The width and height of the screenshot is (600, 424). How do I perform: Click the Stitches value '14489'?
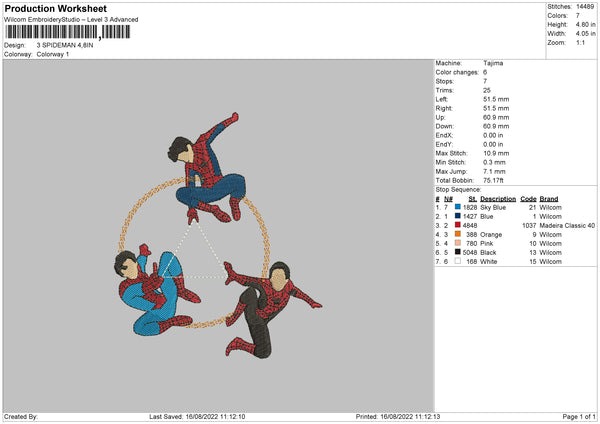(x=585, y=7)
